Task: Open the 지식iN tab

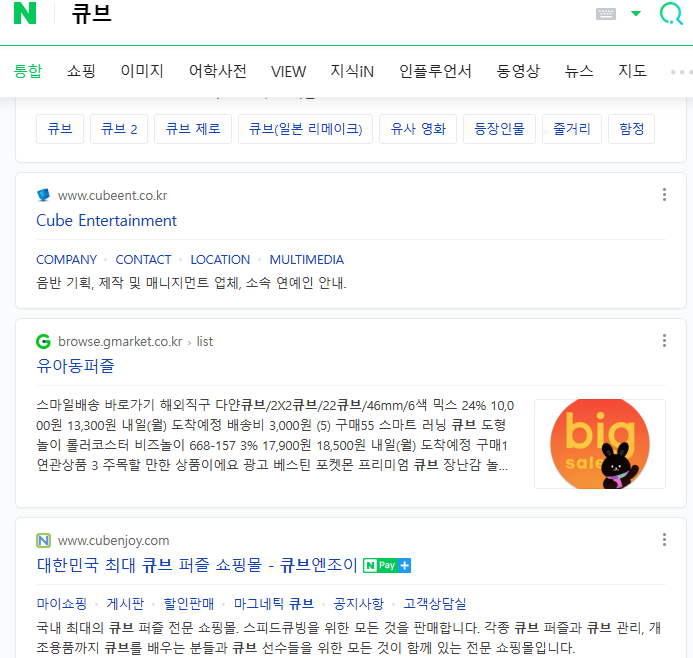Action: pos(352,71)
